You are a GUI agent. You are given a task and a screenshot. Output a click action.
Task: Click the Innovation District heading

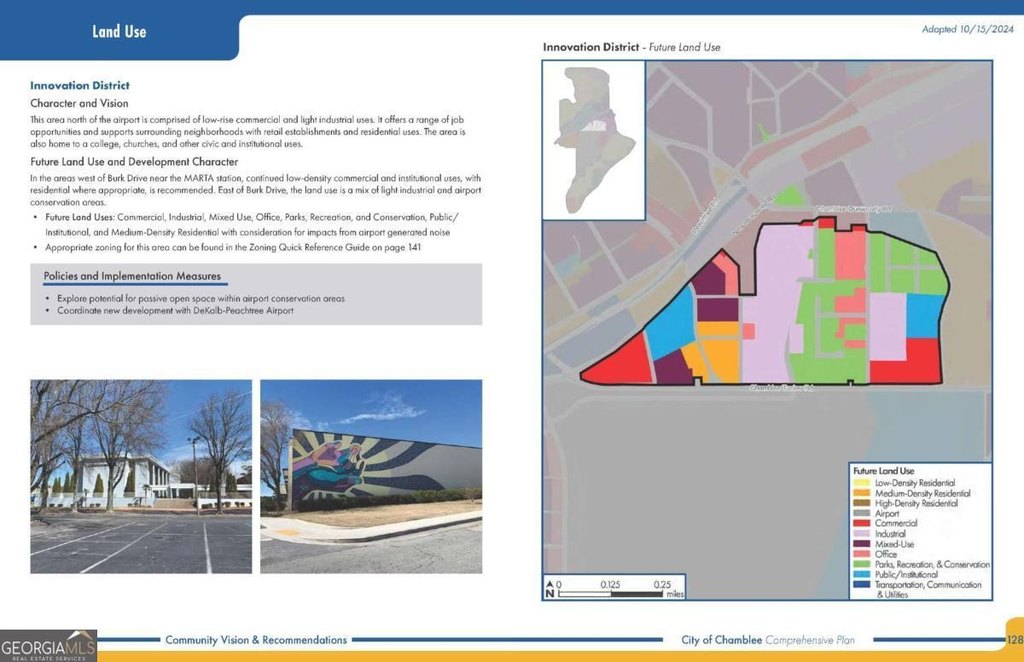79,86
